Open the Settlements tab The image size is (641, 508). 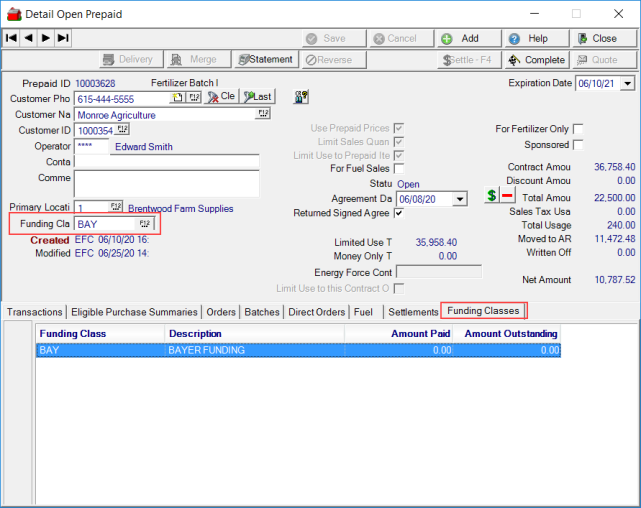(413, 312)
